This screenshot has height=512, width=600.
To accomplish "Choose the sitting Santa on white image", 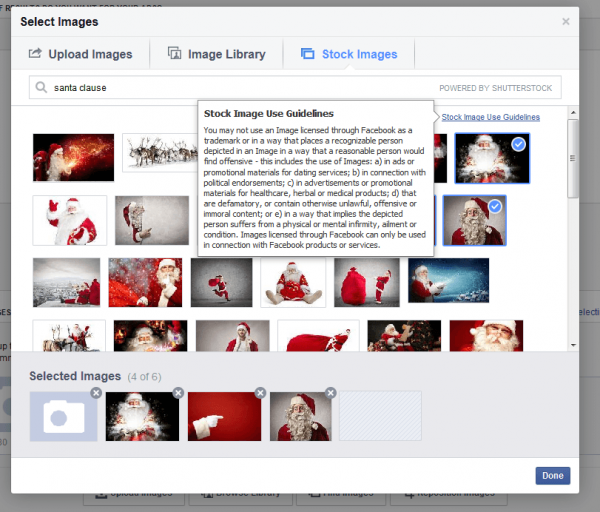I will [293, 282].
